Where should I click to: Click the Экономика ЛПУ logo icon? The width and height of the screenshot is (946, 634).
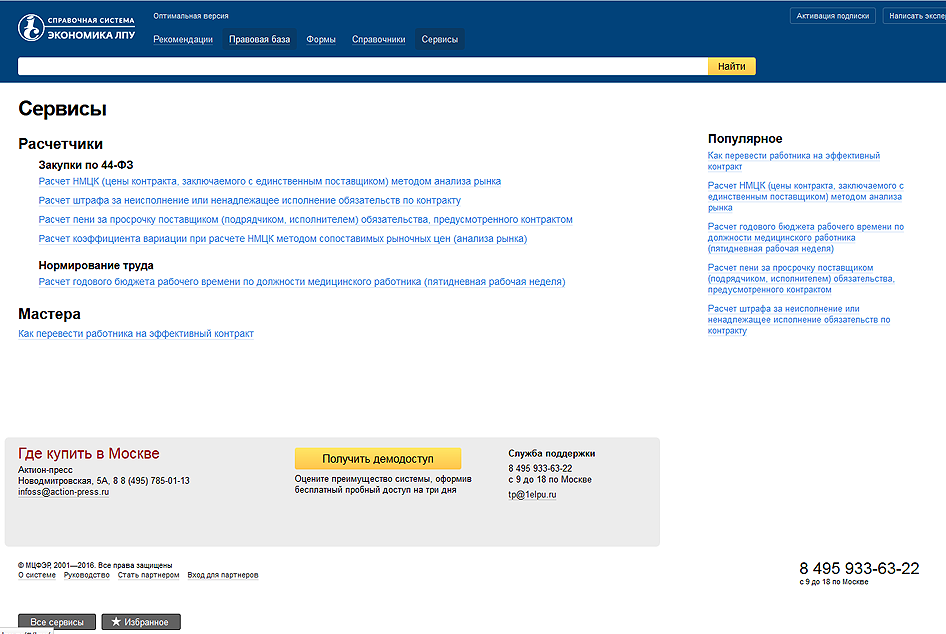31,28
